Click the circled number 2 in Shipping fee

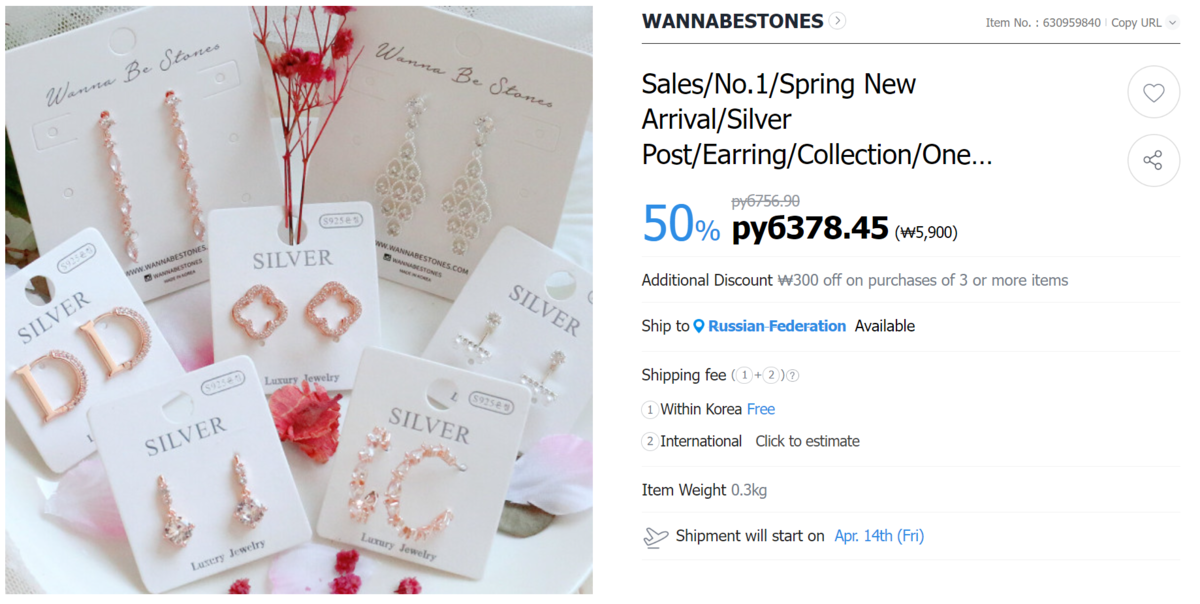pyautogui.click(x=771, y=376)
